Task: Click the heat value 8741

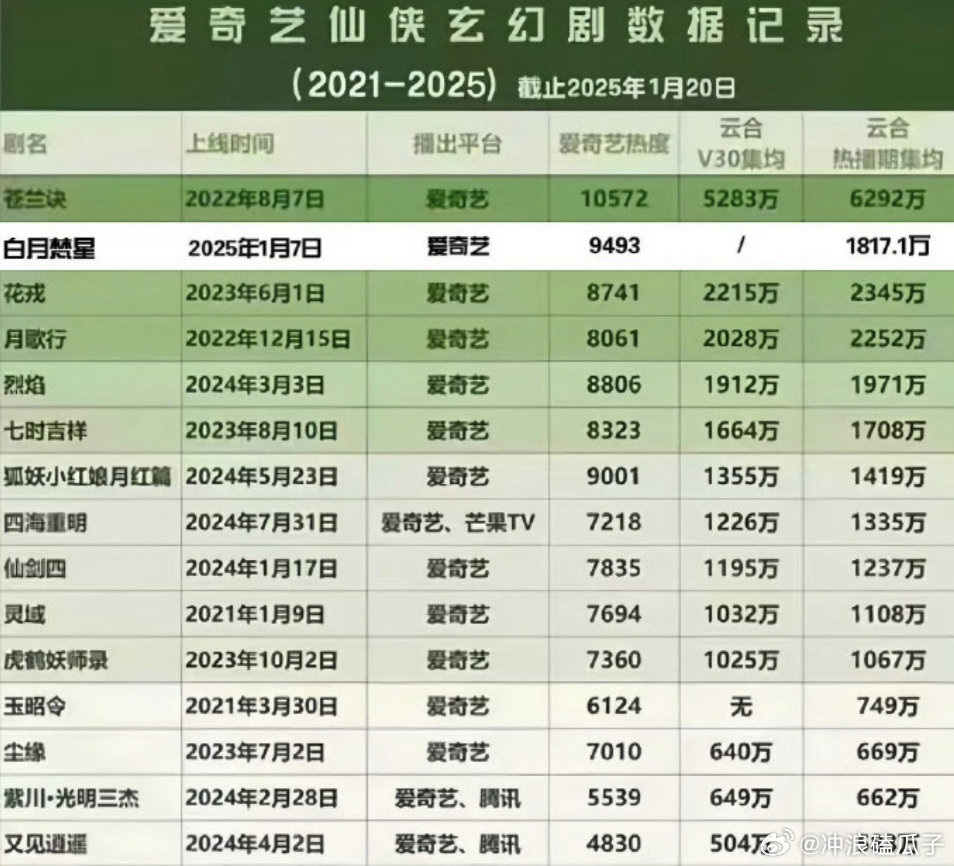Action: pos(614,293)
